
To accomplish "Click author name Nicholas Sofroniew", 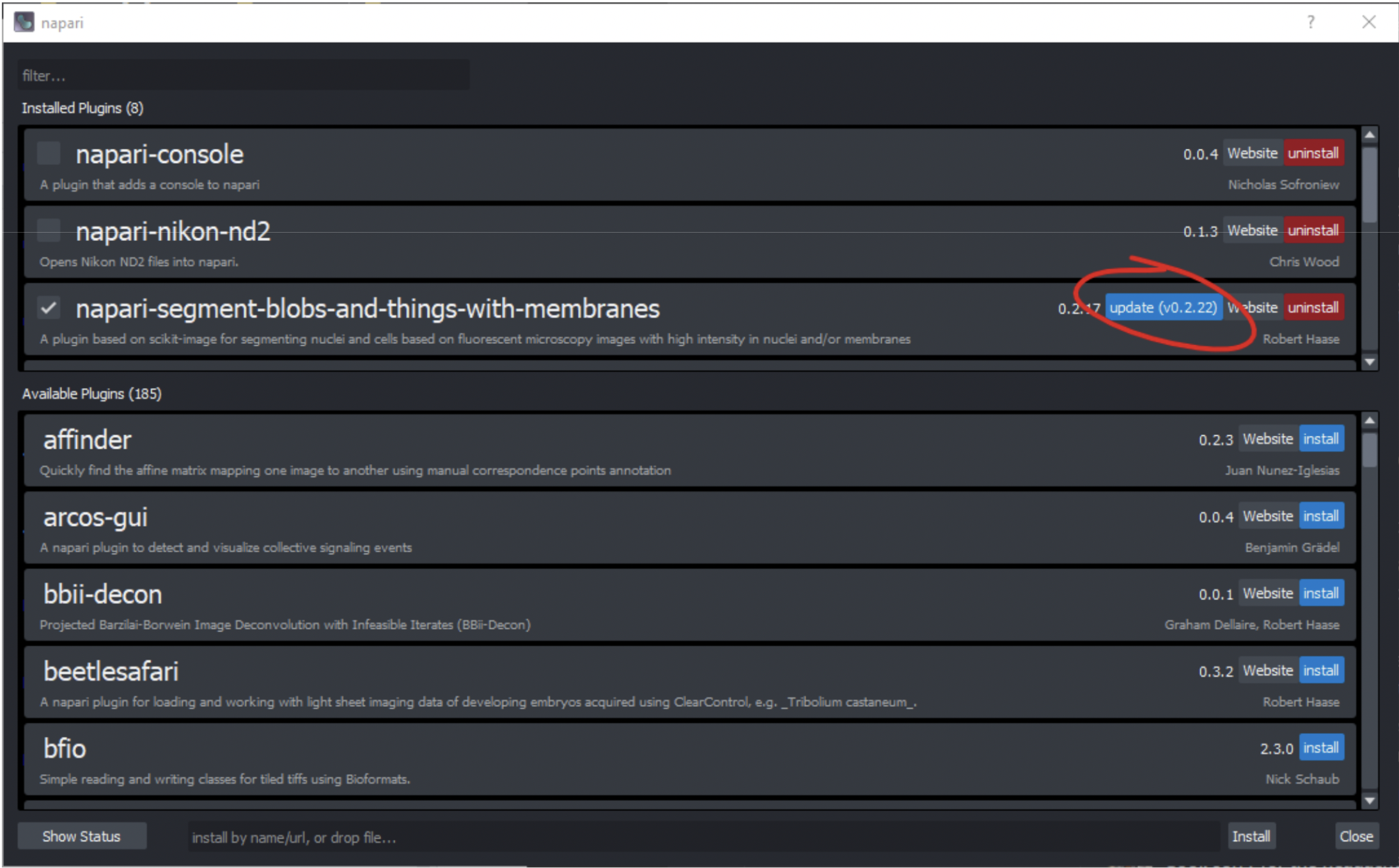I will point(1283,185).
